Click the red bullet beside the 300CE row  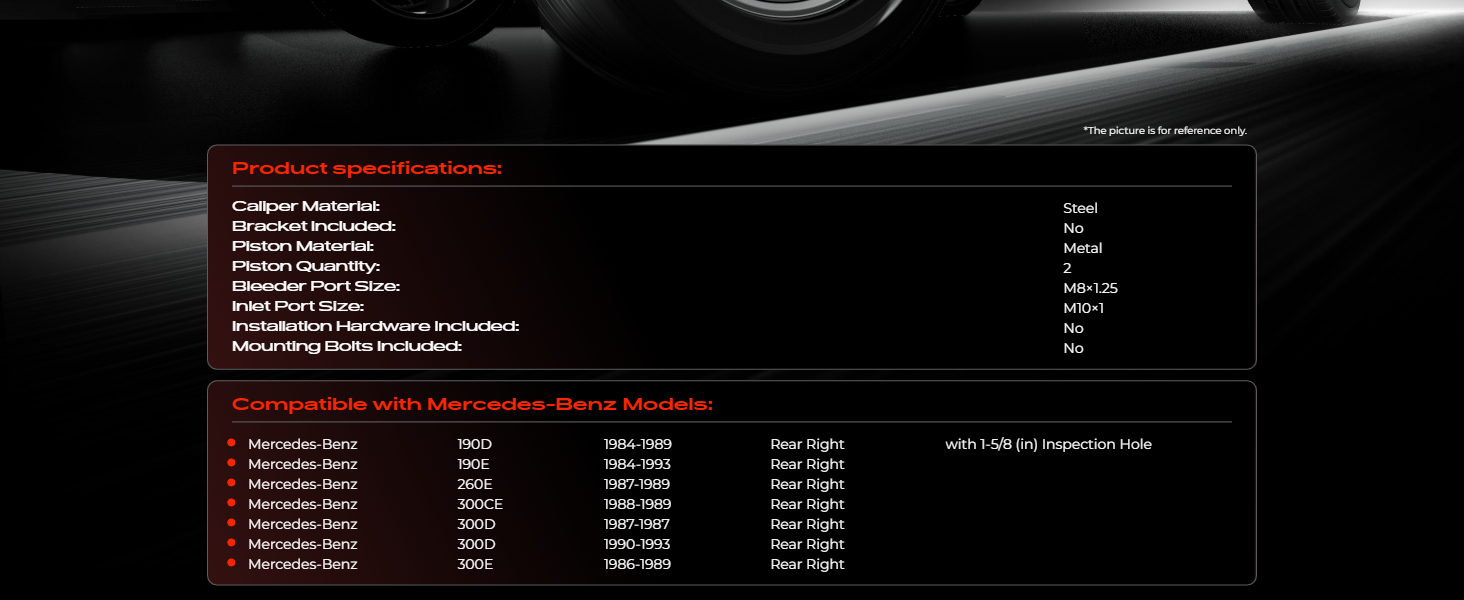(x=231, y=503)
